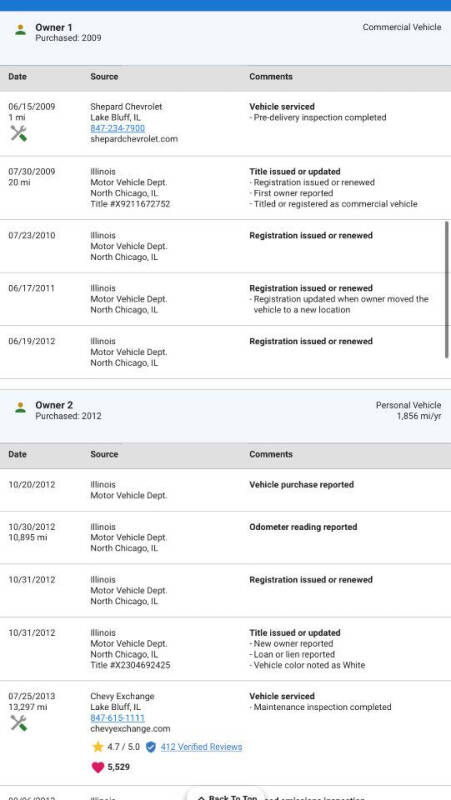
Task: Click the vertical page scrollbar
Action: pyautogui.click(x=447, y=289)
